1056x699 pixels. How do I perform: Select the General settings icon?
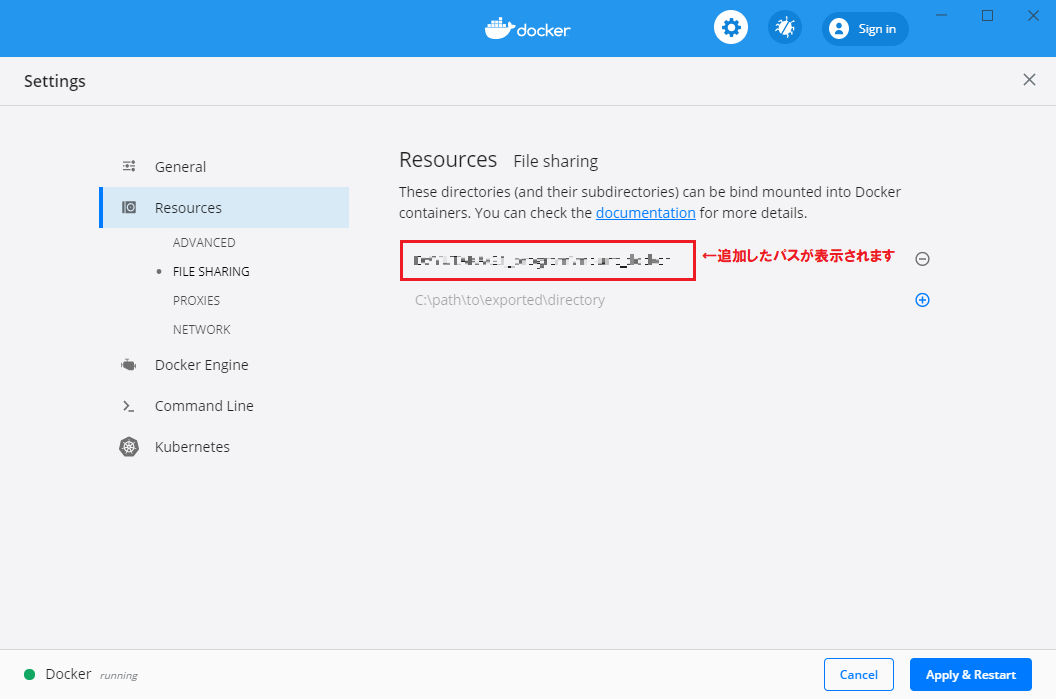[129, 166]
